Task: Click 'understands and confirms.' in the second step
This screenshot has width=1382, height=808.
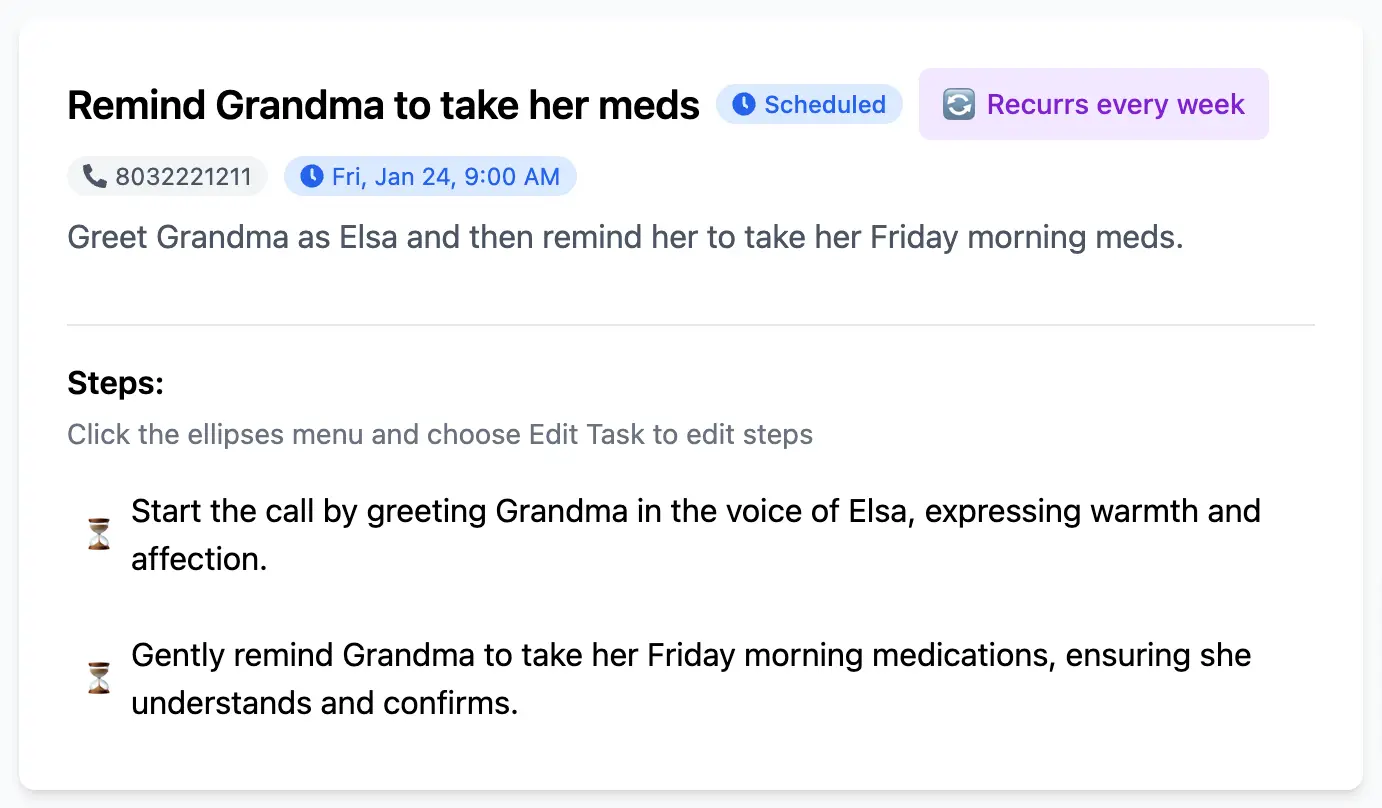Action: [x=324, y=703]
